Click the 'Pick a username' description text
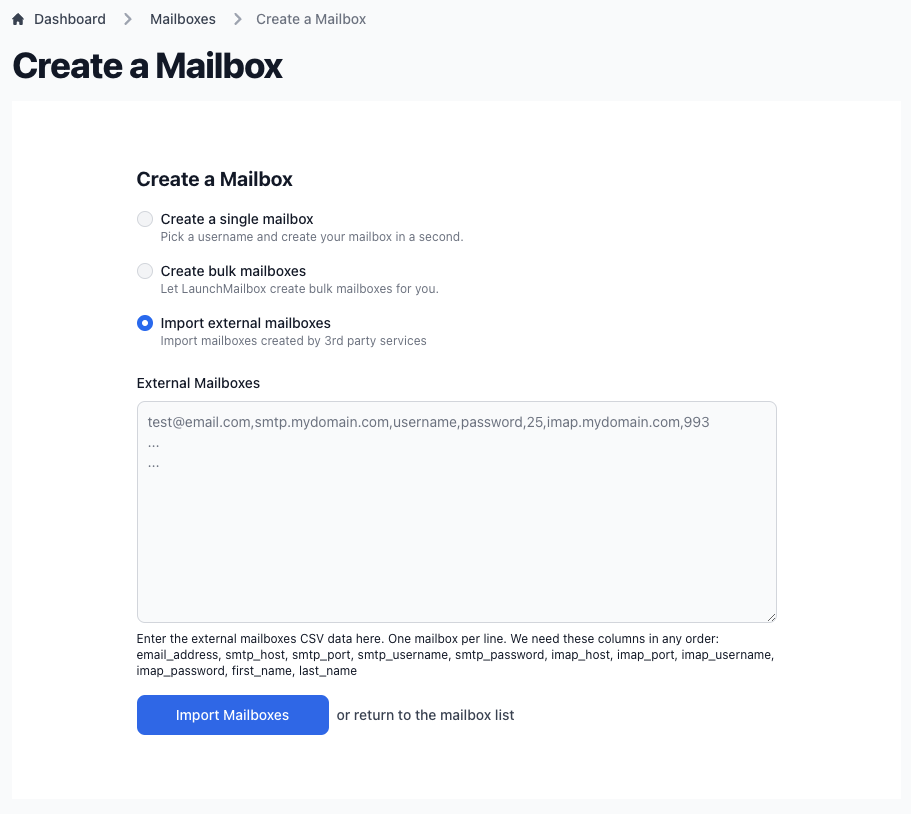This screenshot has height=814, width=911. pos(311,238)
